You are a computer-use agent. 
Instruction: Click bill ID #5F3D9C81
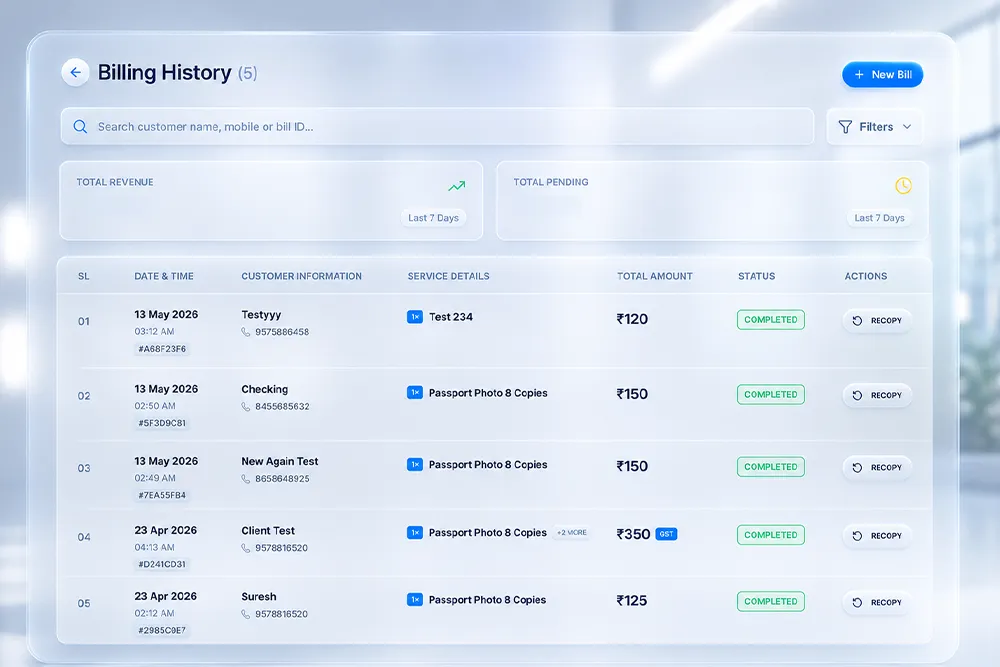pyautogui.click(x=162, y=423)
